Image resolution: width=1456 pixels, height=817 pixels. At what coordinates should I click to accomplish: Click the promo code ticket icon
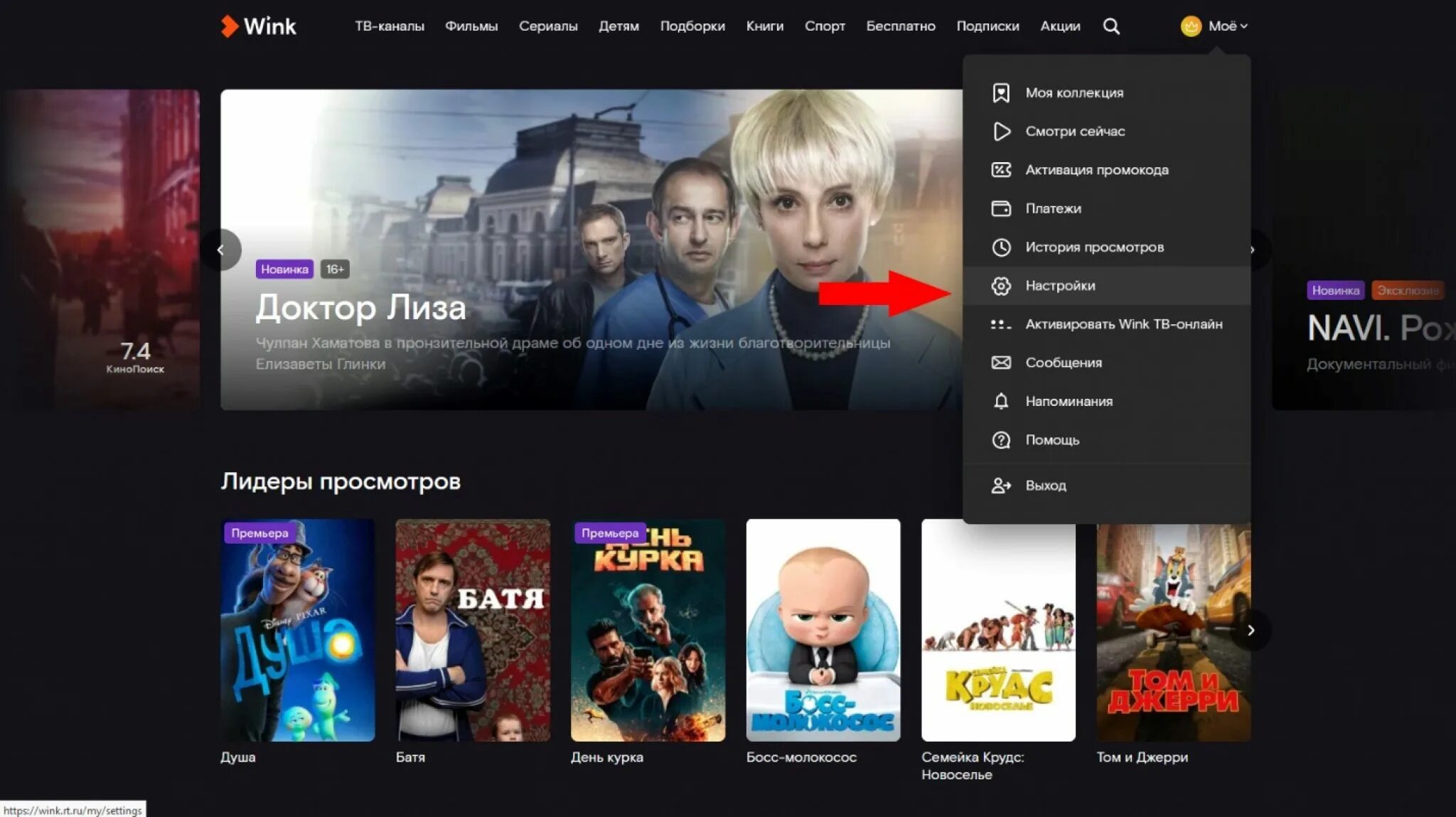(x=1001, y=170)
